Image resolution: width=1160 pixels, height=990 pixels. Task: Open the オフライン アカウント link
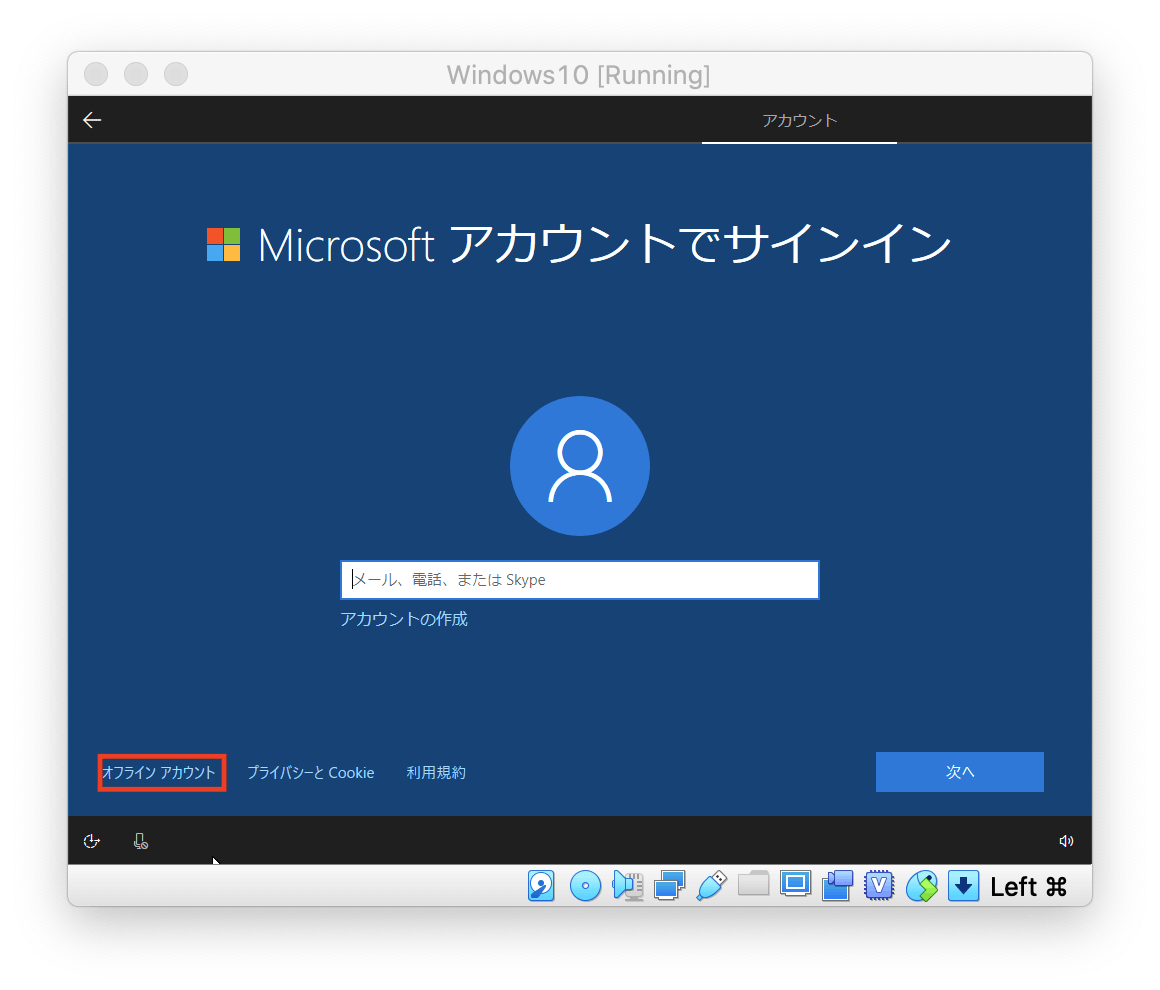[x=161, y=772]
